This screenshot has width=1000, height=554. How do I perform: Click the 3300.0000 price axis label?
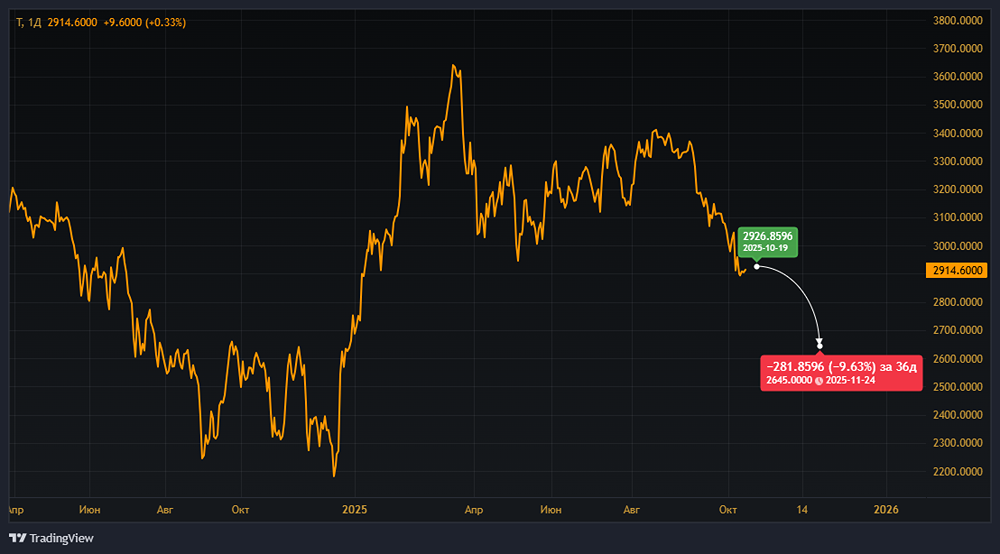coord(957,161)
